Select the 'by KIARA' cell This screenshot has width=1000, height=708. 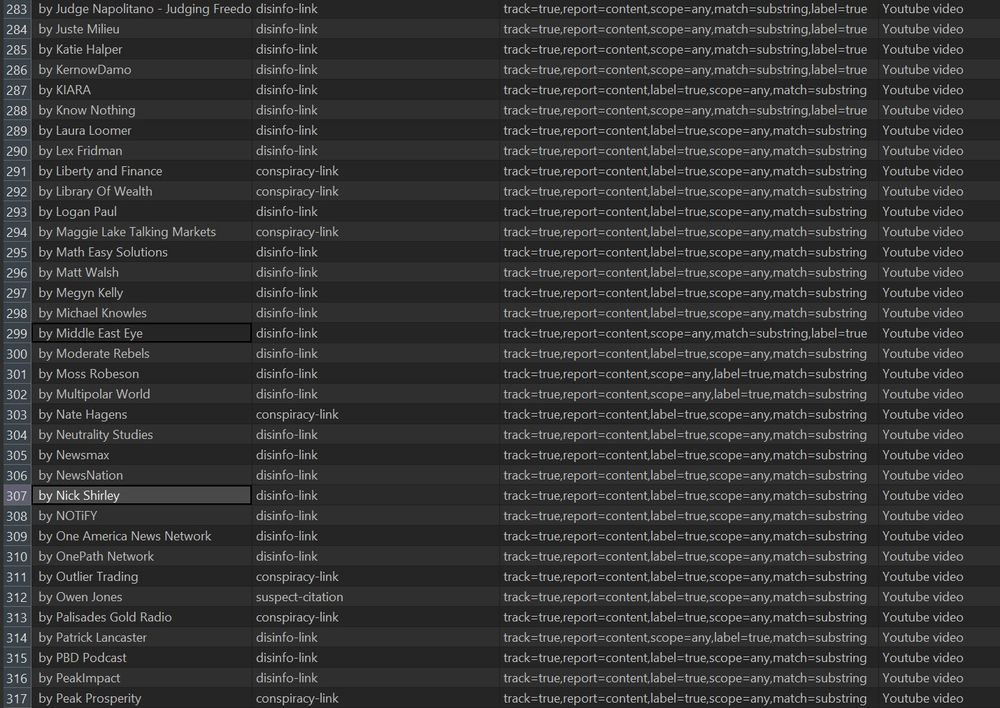tap(142, 90)
